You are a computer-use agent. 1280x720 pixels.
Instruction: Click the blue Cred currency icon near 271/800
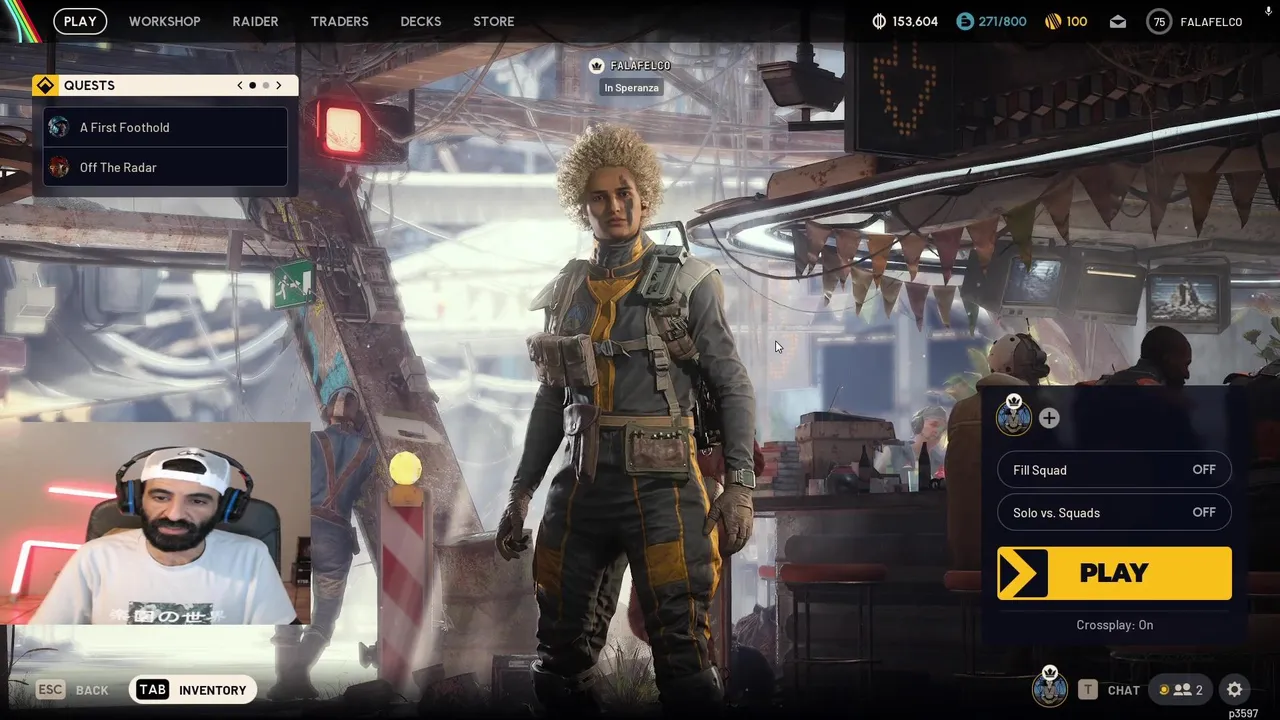965,21
